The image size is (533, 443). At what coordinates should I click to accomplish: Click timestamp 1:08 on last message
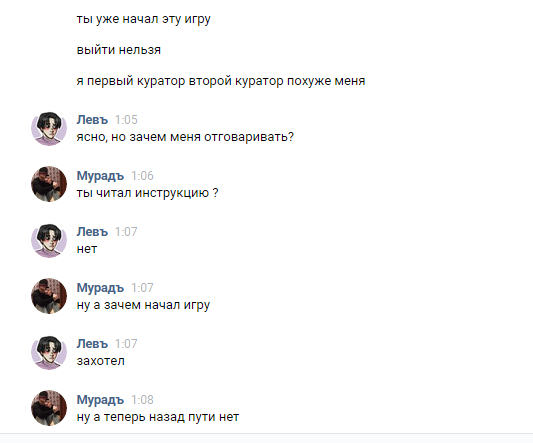tap(142, 400)
